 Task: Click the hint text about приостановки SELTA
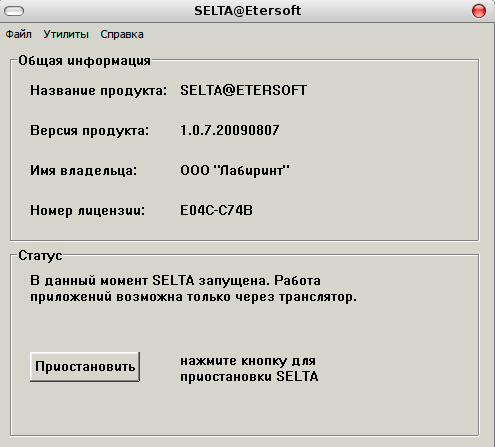coord(249,369)
